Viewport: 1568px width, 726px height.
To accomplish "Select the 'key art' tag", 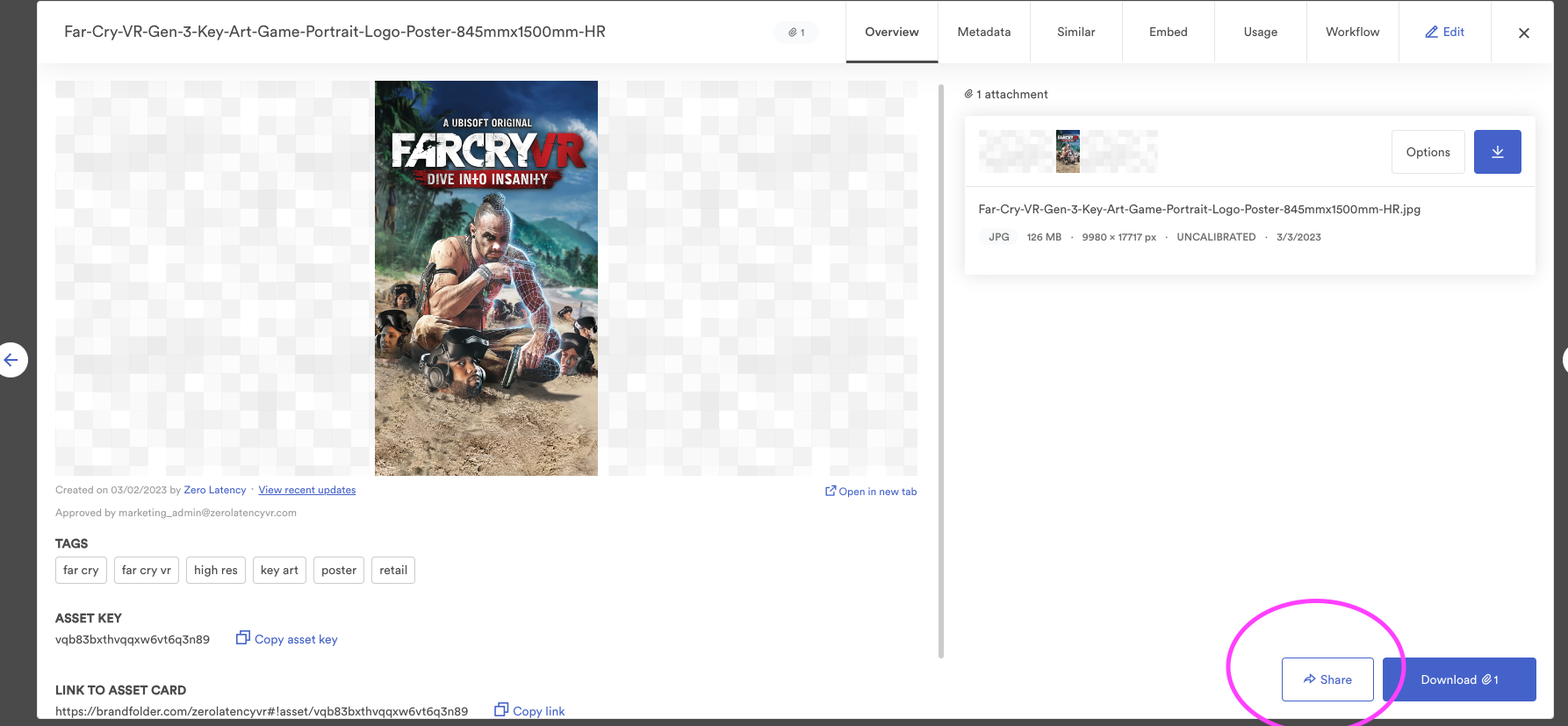I will click(279, 570).
